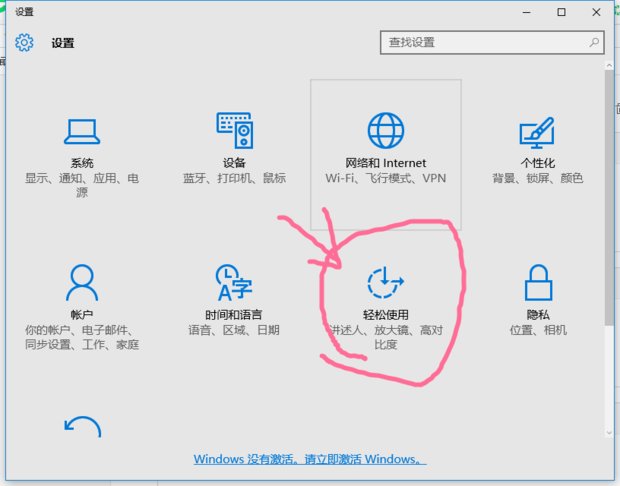Image resolution: width=620 pixels, height=486 pixels.
Task: Minimize the 设置 window
Action: tap(526, 12)
